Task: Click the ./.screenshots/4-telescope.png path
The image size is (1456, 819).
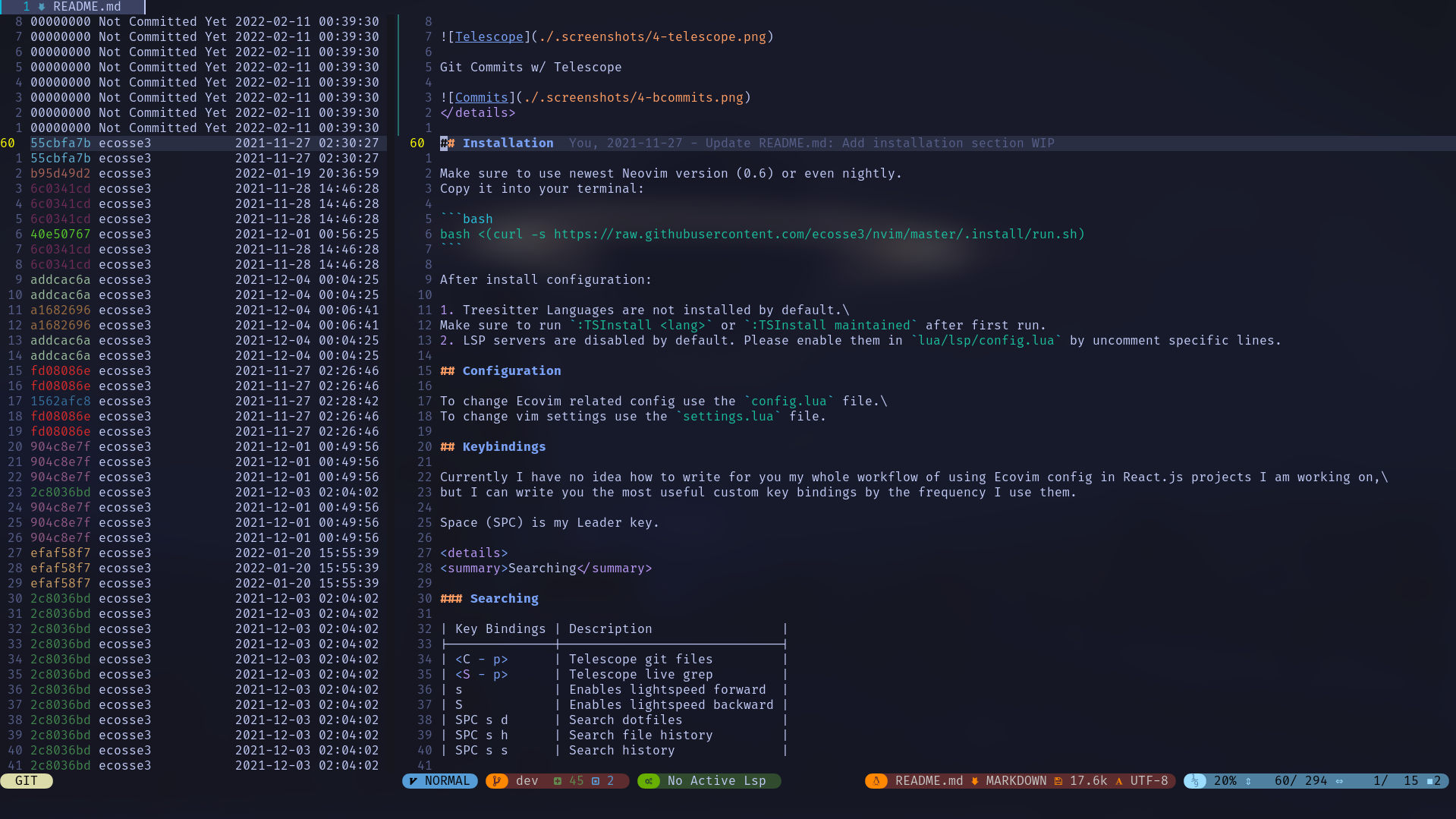Action: (x=653, y=37)
